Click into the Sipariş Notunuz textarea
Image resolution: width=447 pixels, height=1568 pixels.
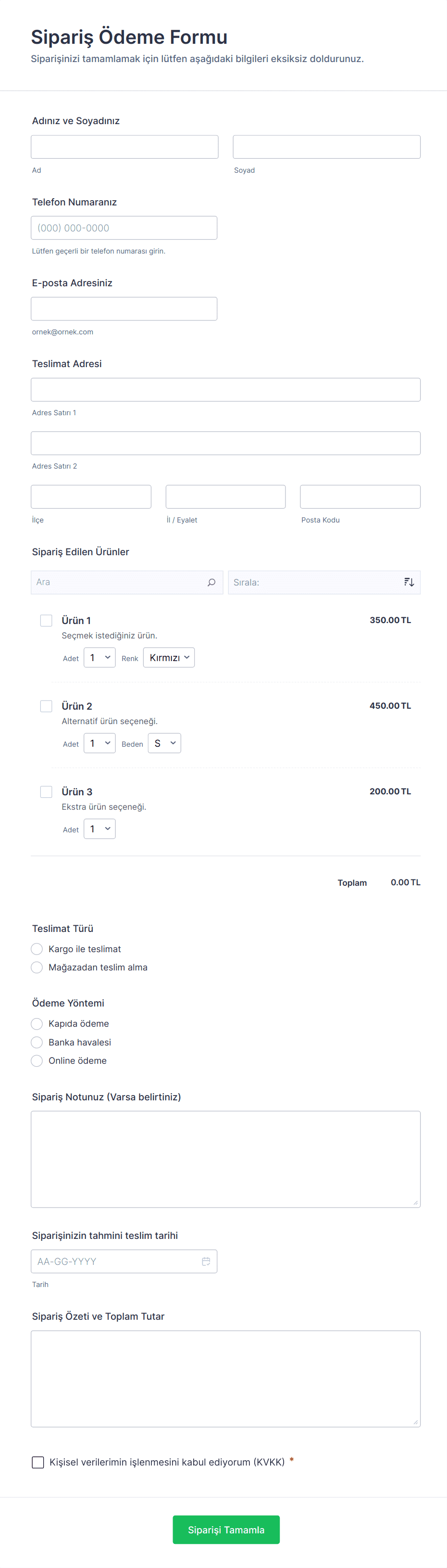[x=225, y=1159]
